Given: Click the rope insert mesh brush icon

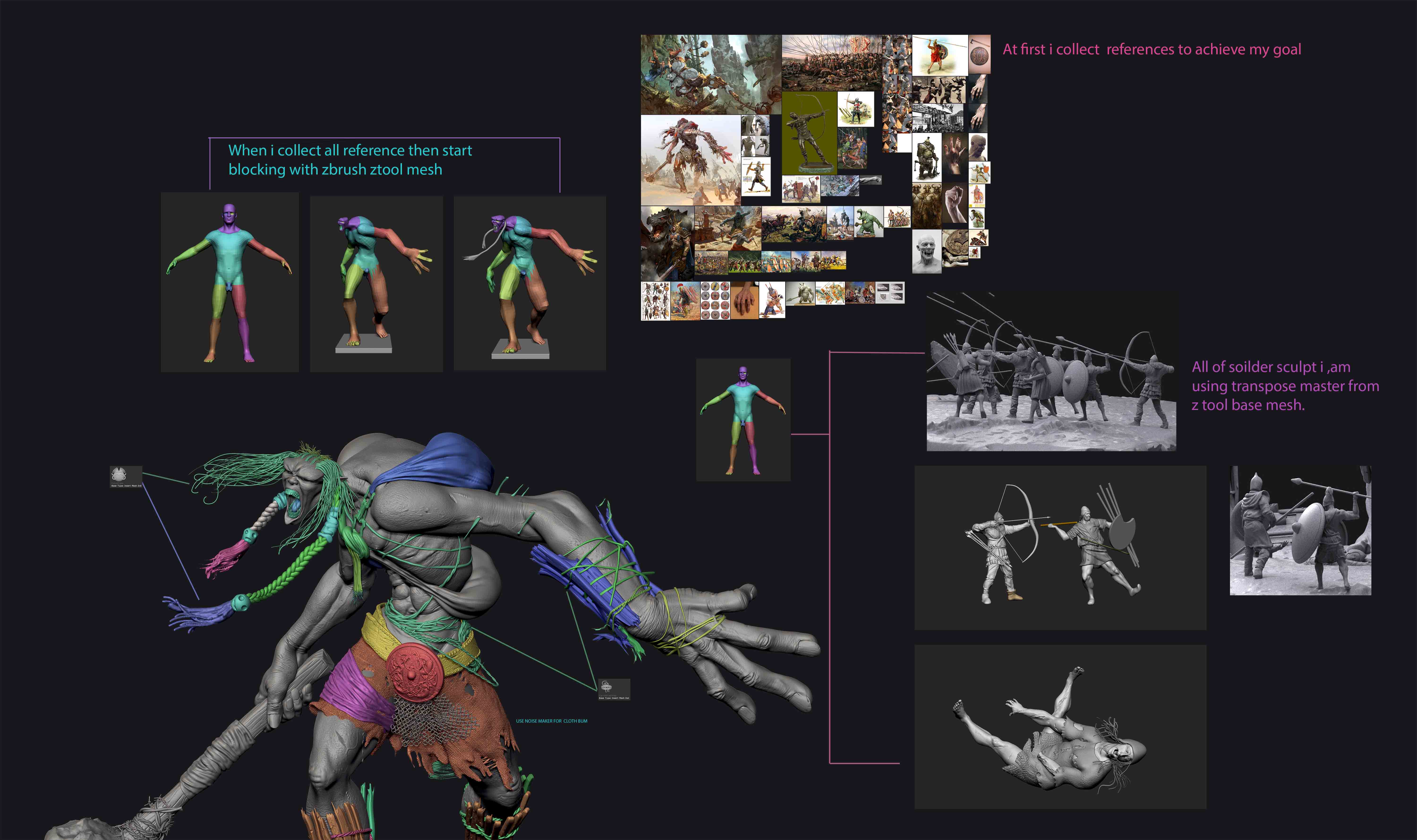Looking at the screenshot, I should coord(614,689).
